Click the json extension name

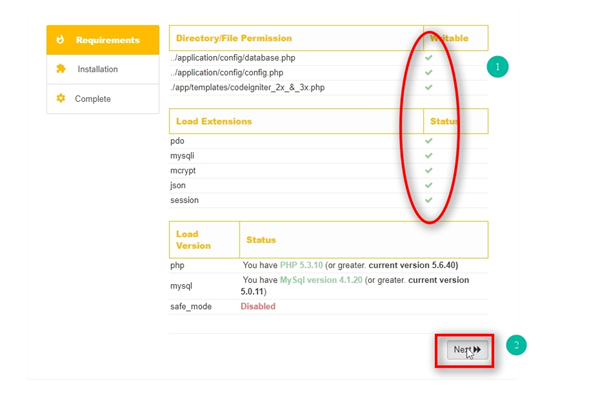[178, 186]
